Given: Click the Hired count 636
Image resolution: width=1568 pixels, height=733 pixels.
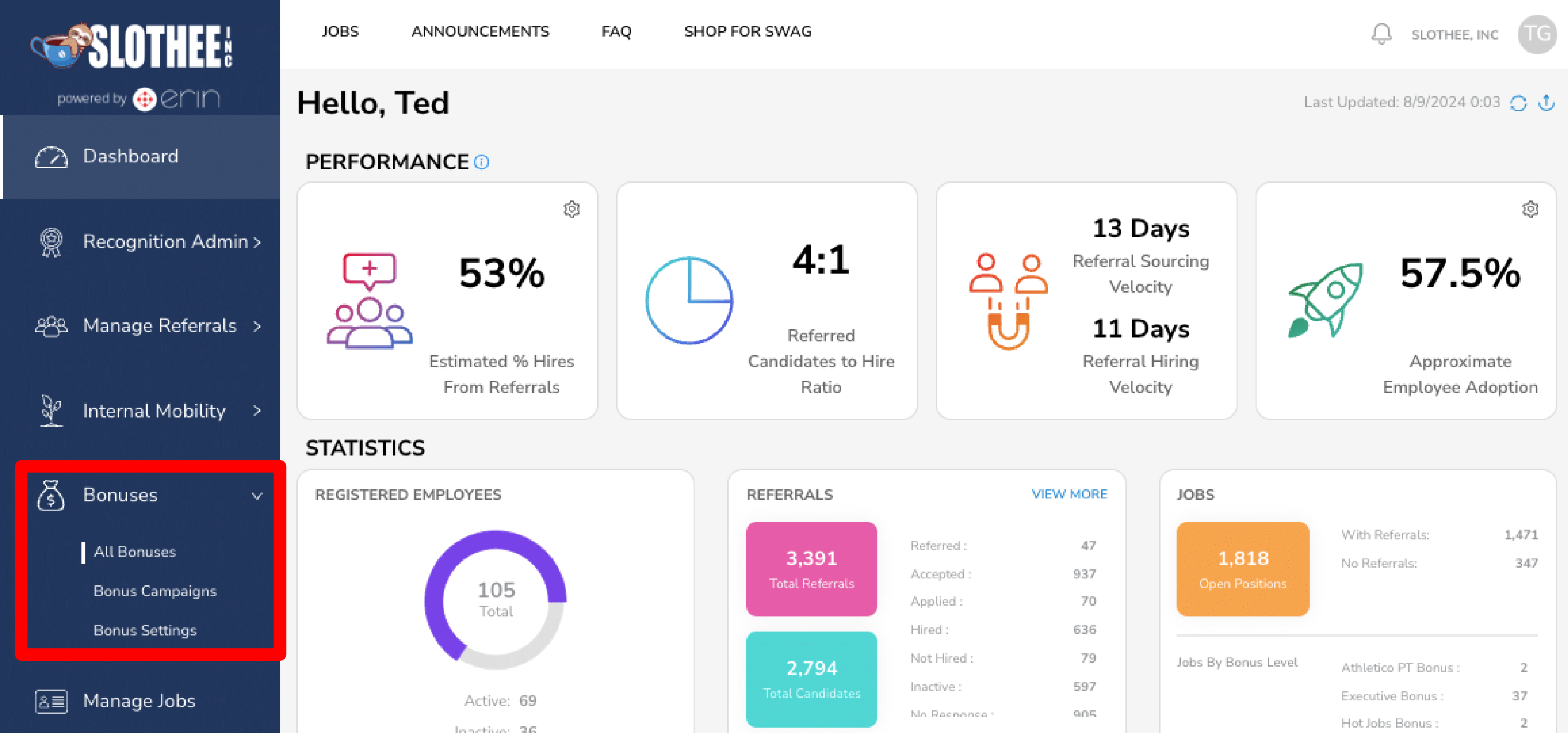Looking at the screenshot, I should [1084, 630].
